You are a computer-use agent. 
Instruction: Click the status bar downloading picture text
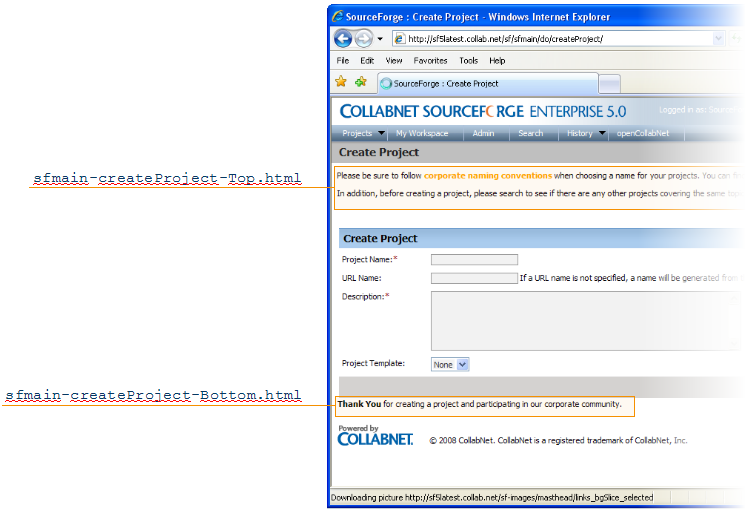point(492,498)
